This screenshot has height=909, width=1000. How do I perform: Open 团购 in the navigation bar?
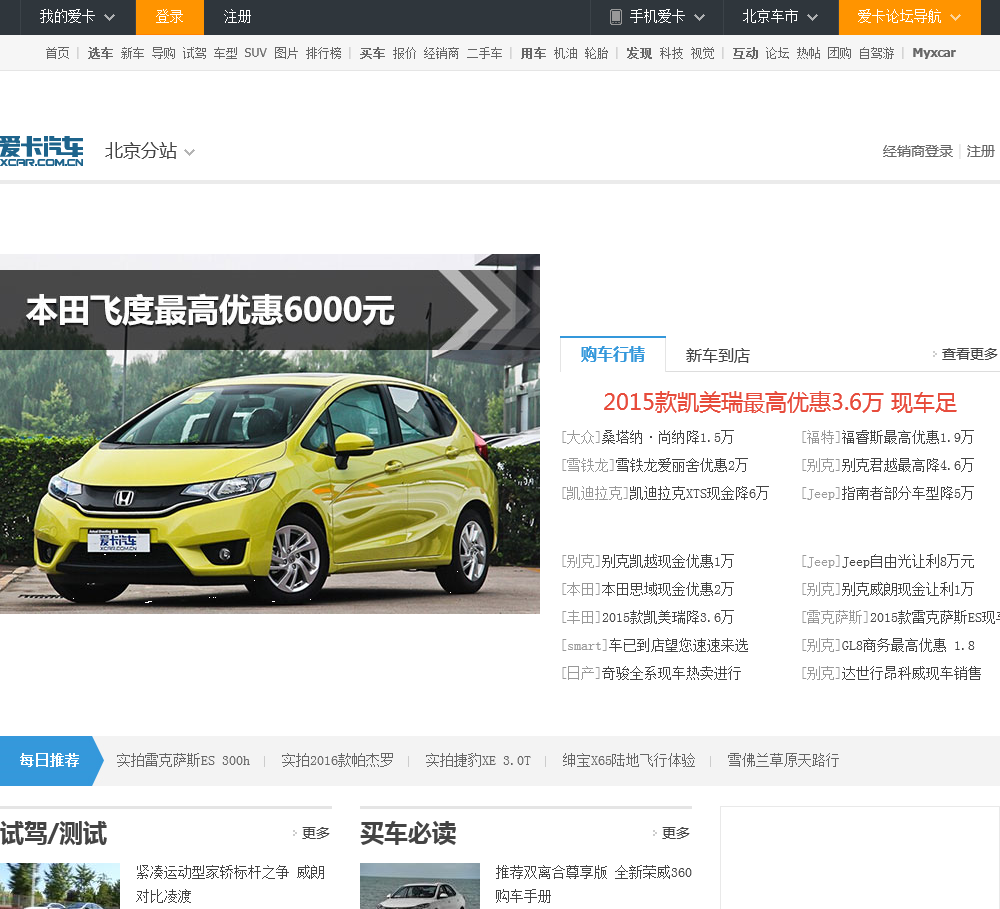tap(839, 53)
